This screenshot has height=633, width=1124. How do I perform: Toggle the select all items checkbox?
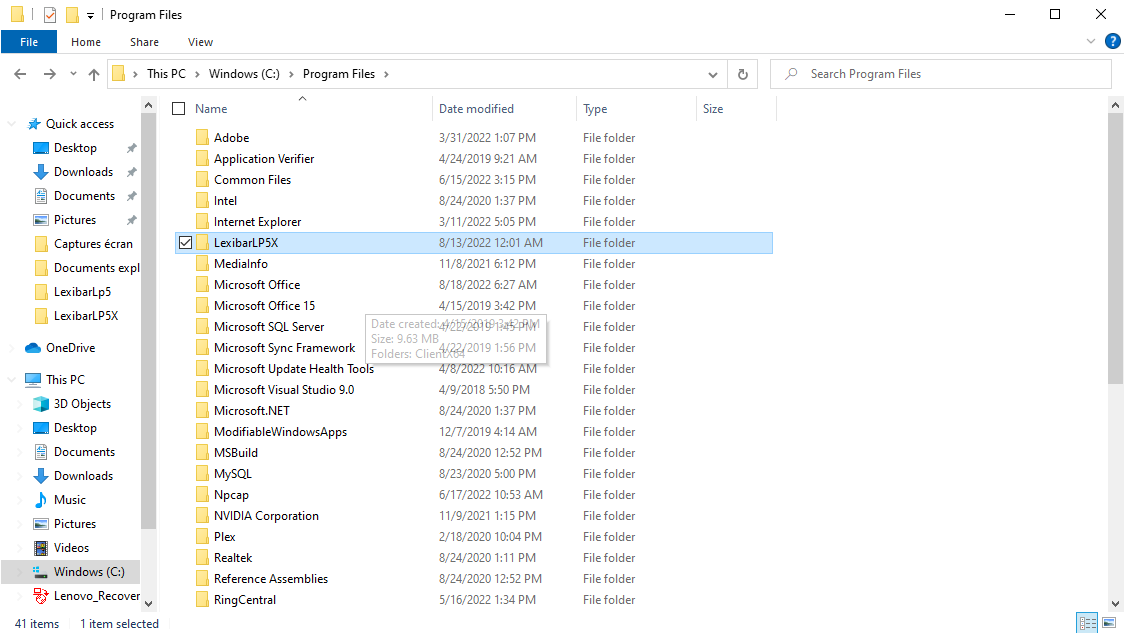pyautogui.click(x=179, y=109)
